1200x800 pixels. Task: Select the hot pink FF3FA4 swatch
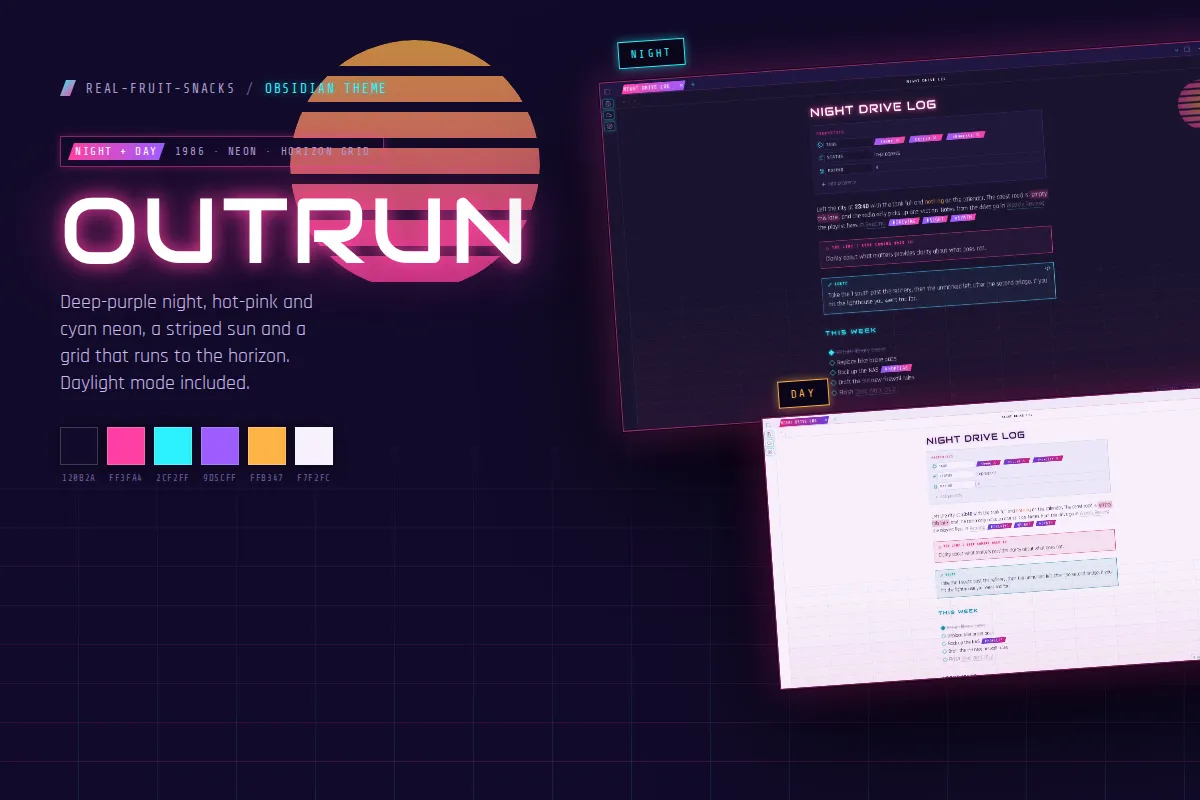coord(126,446)
